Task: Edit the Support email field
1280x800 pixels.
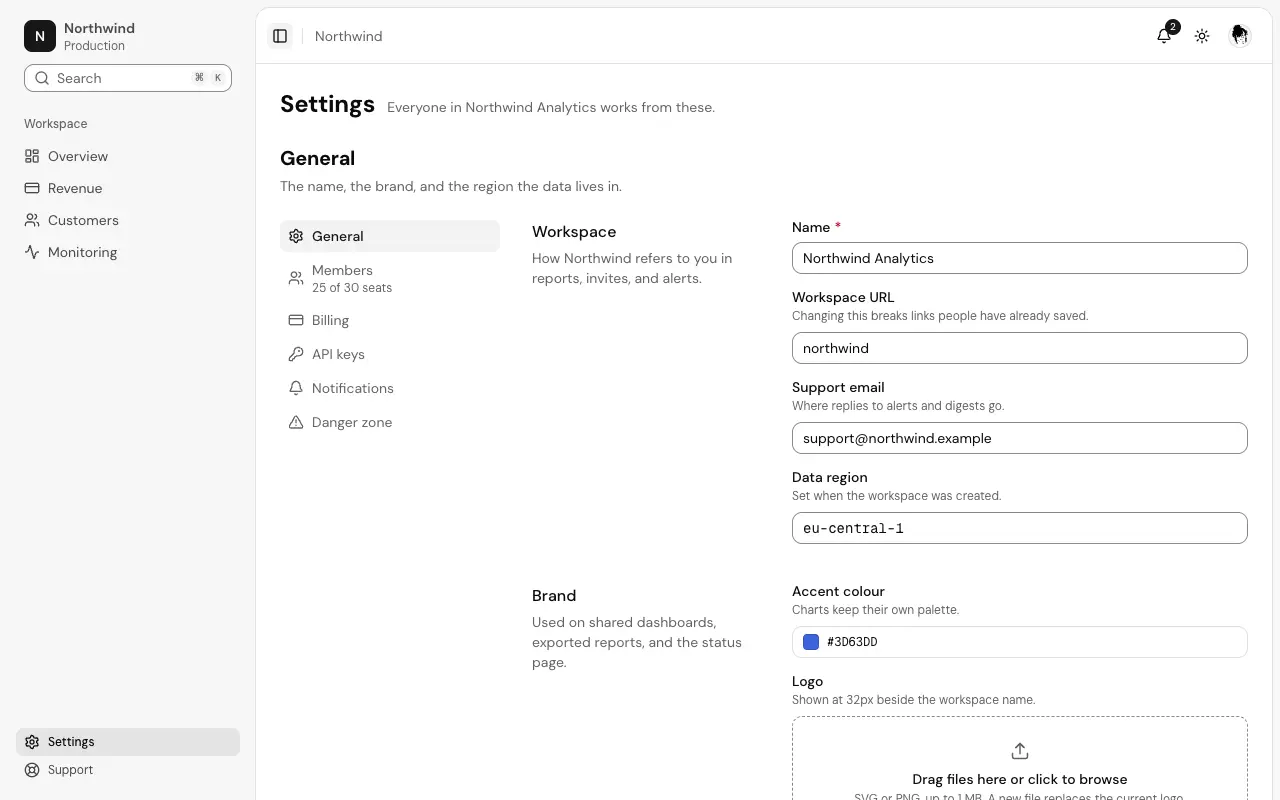Action: (x=1020, y=438)
